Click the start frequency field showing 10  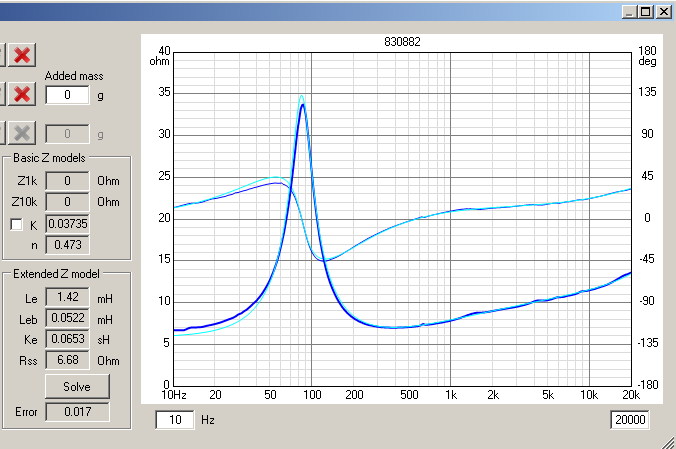pyautogui.click(x=175, y=420)
